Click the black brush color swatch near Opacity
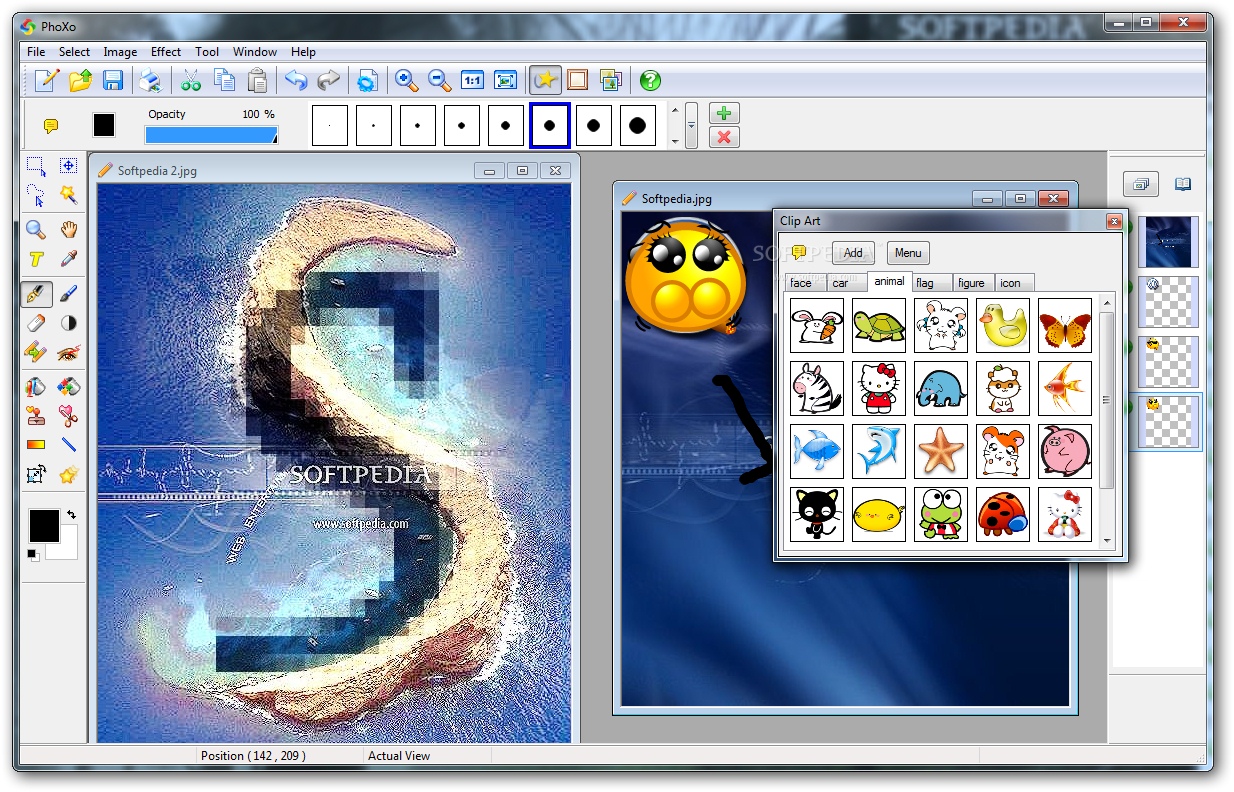Screen dimensions: 1234x792 click(104, 125)
